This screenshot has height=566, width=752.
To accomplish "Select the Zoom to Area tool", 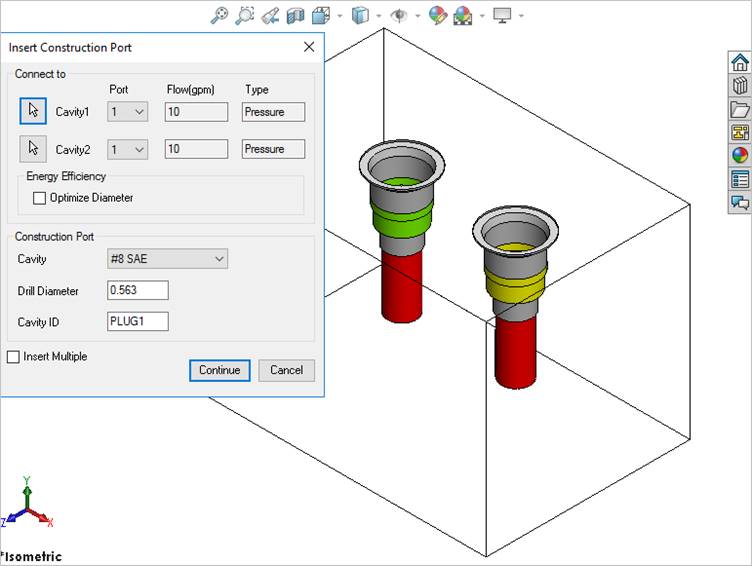I will pos(245,15).
